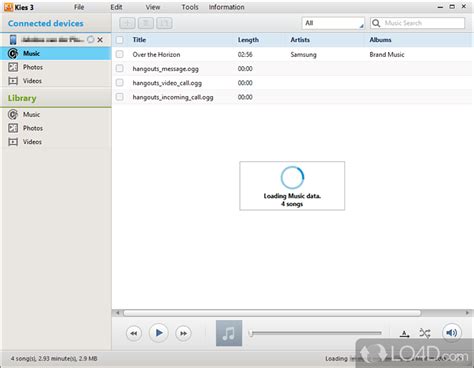Click the device sync refresh icon
474x368 pixels.
click(90, 40)
